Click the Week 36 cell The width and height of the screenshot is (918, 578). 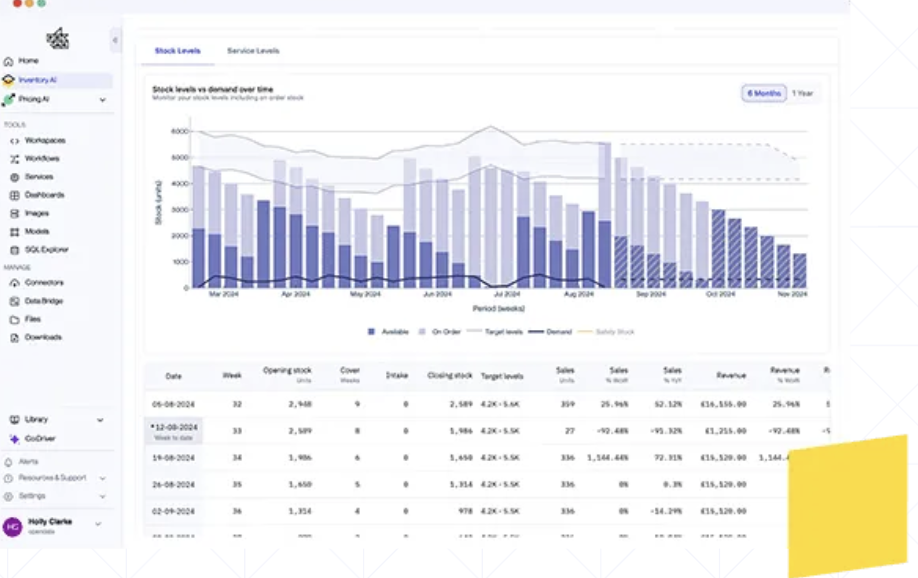(237, 511)
